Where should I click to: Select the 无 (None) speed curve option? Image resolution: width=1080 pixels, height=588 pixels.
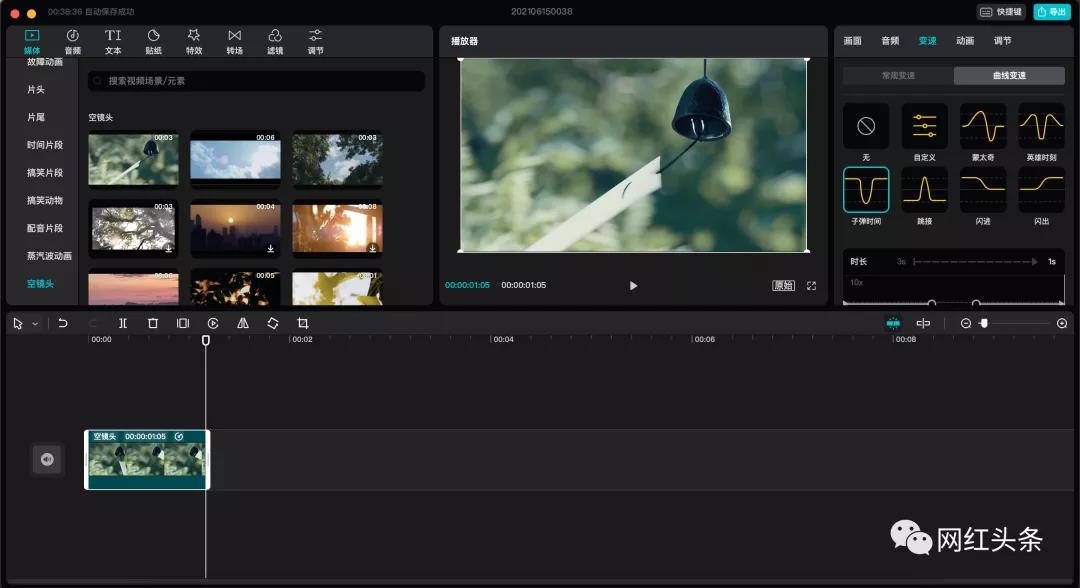(x=866, y=126)
